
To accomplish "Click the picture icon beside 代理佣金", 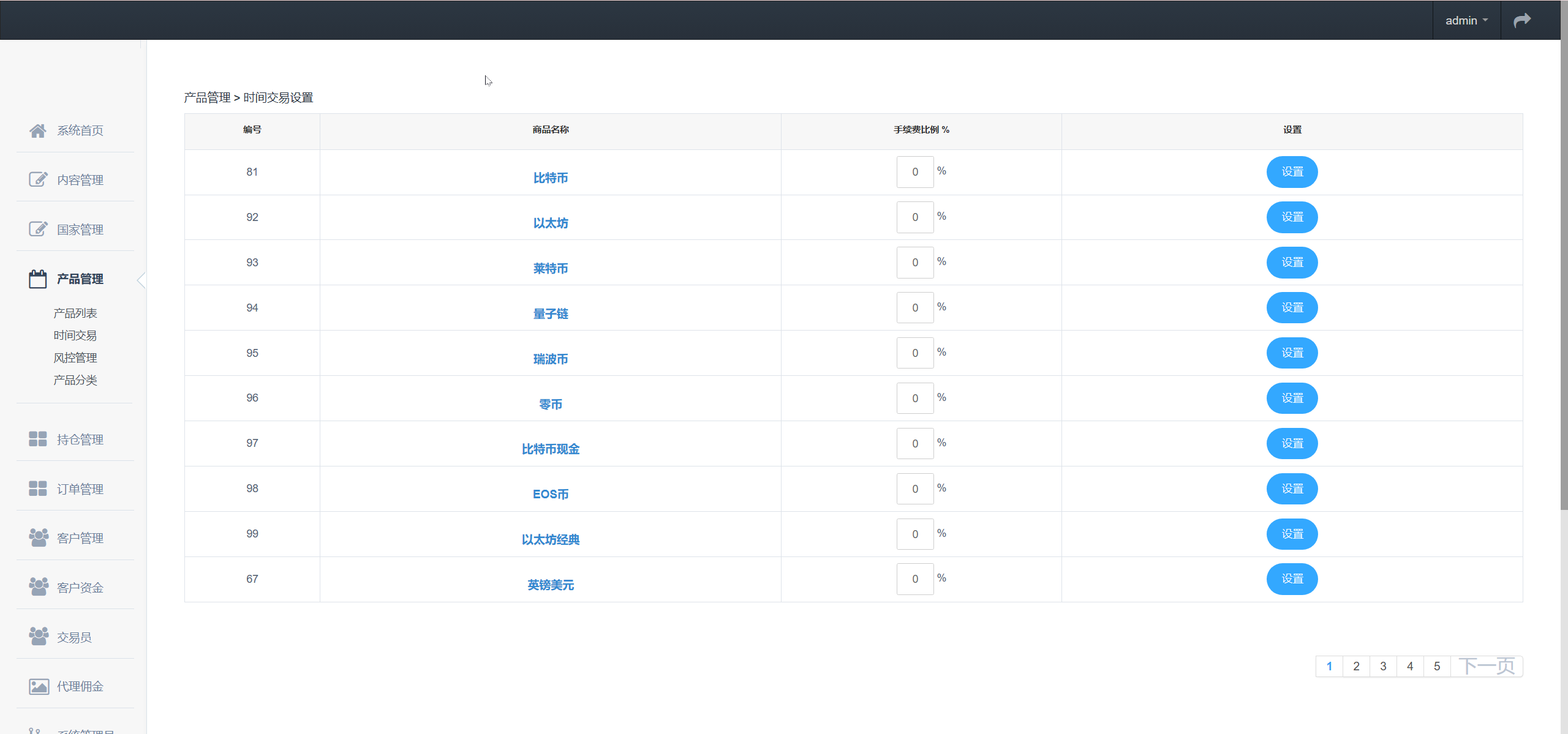I will pos(38,686).
